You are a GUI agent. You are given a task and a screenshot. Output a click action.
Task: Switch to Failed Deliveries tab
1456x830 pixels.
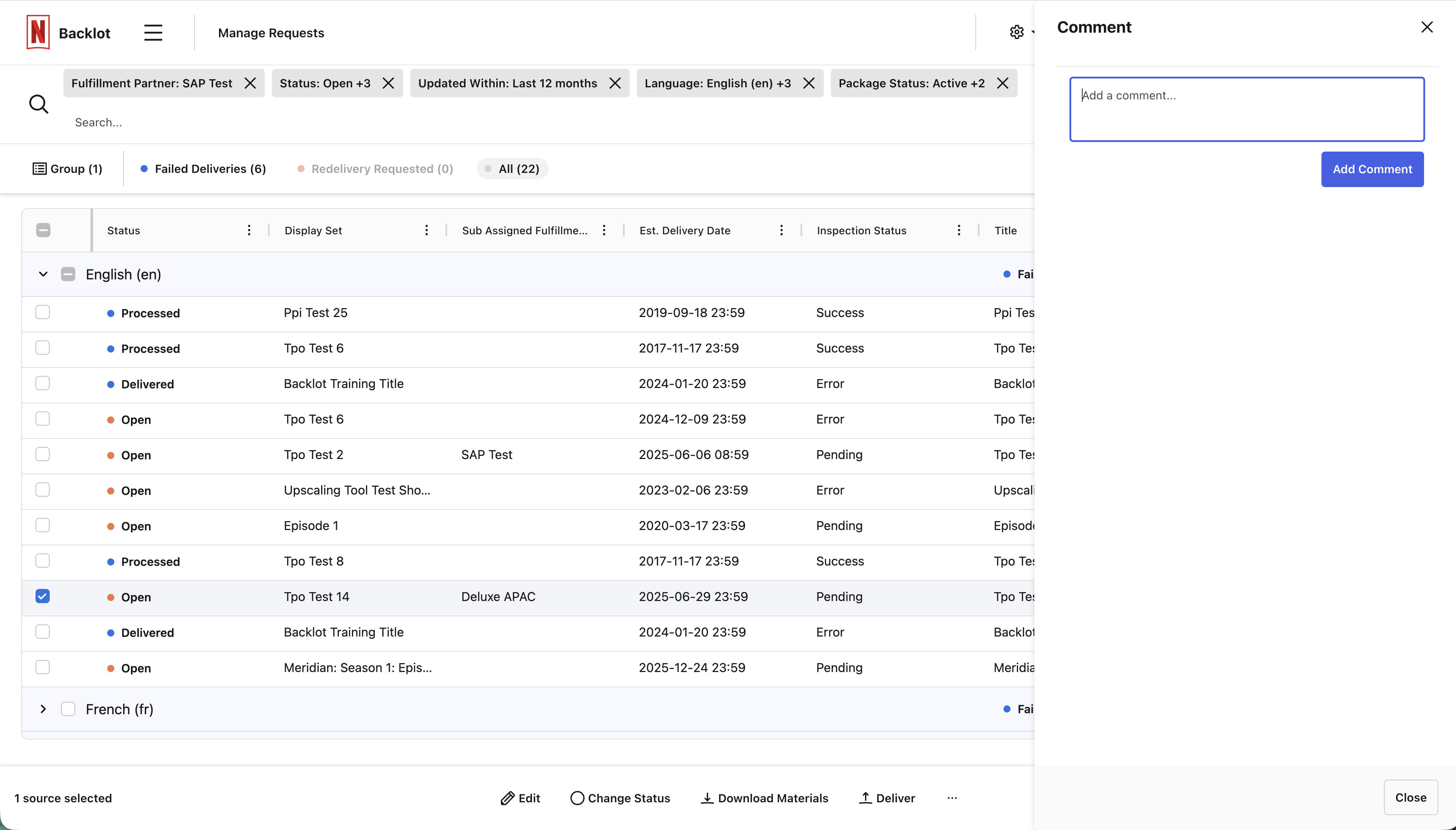pyautogui.click(x=203, y=169)
